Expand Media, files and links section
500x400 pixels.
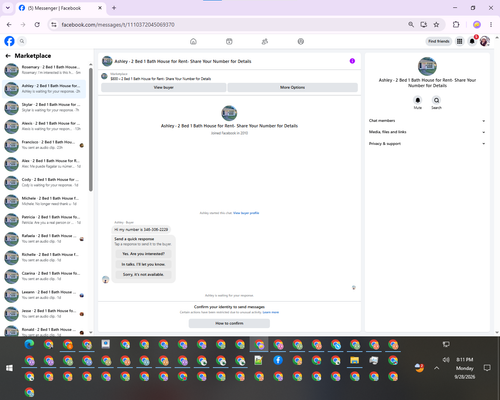coord(427,132)
